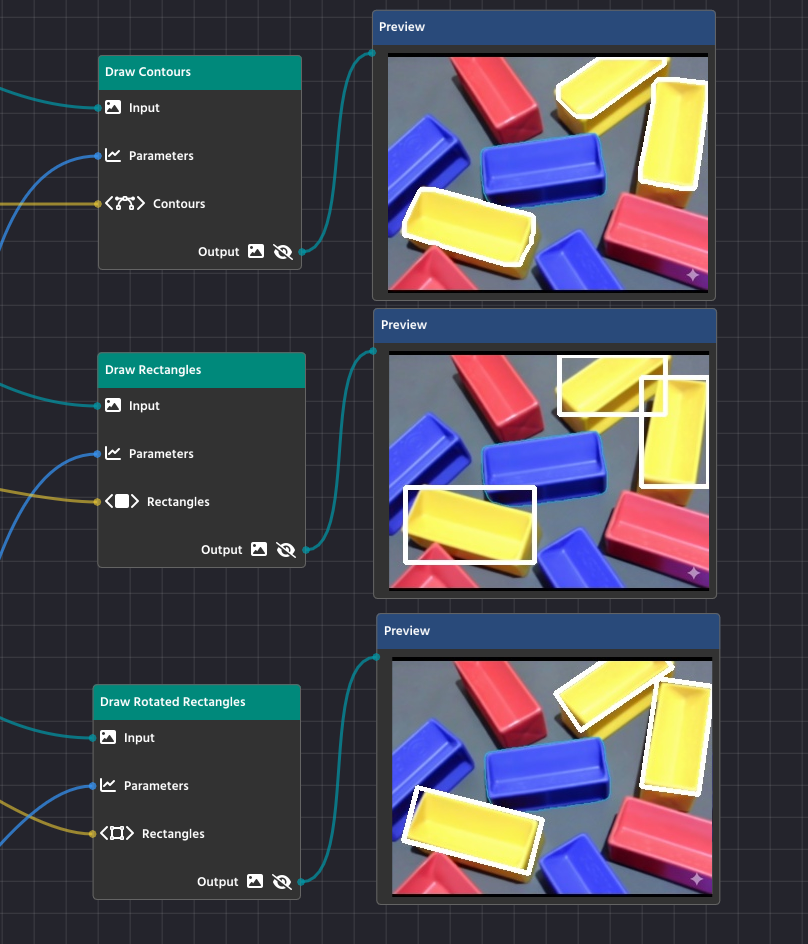This screenshot has width=808, height=944.
Task: Open the rotated rectangles preview image
Action: point(551,776)
